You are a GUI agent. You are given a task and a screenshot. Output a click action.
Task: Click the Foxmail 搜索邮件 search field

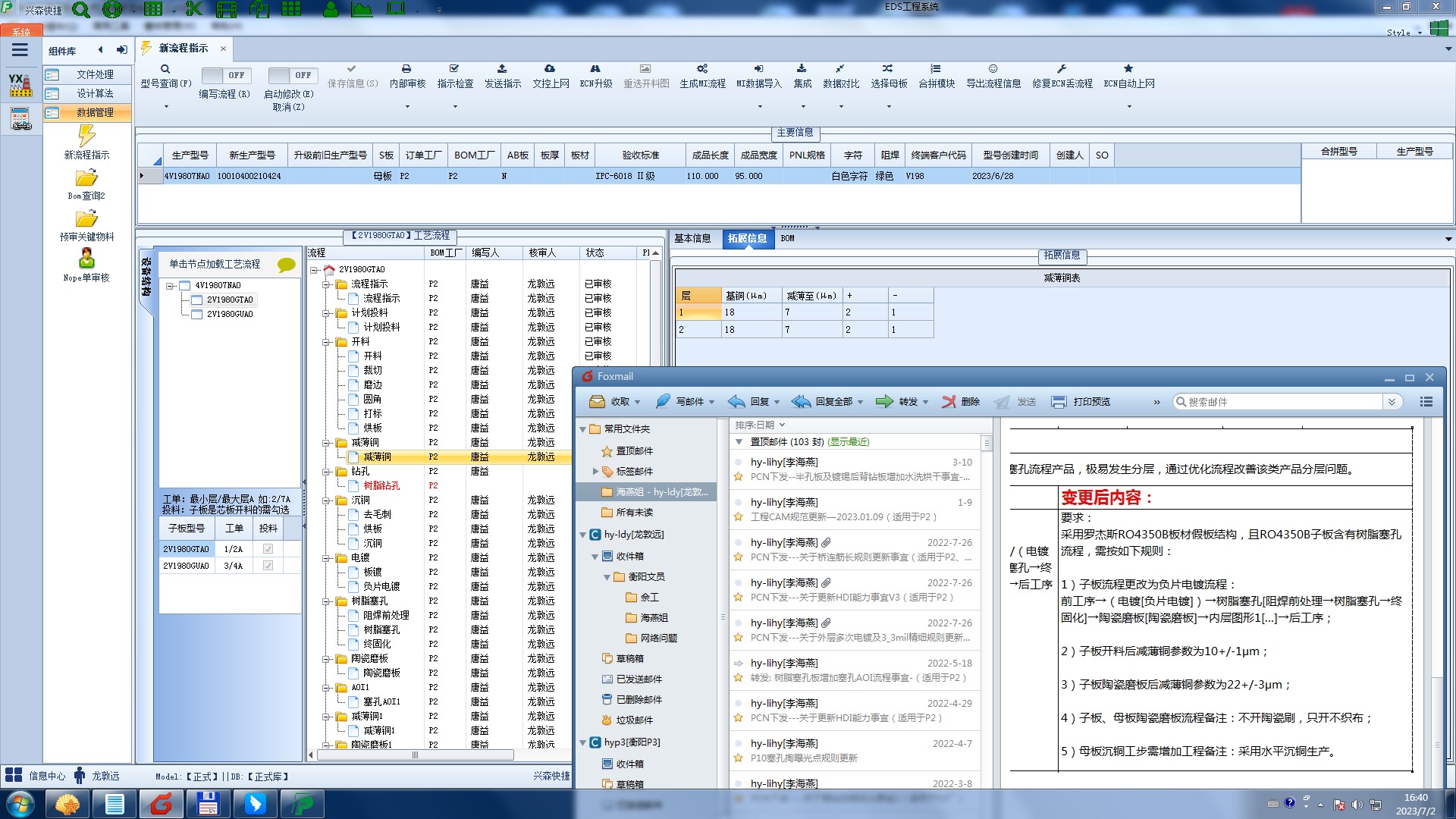(x=1282, y=402)
